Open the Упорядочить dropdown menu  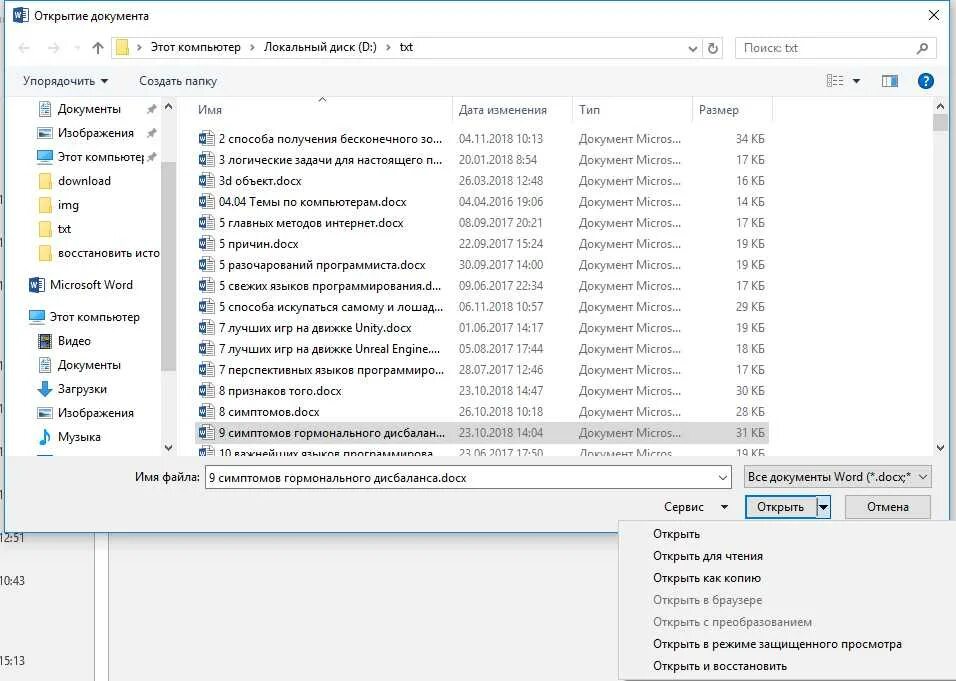65,81
